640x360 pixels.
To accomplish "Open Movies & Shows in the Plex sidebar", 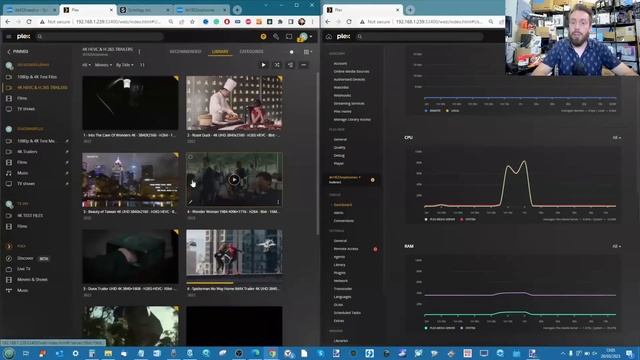I will coord(32,280).
